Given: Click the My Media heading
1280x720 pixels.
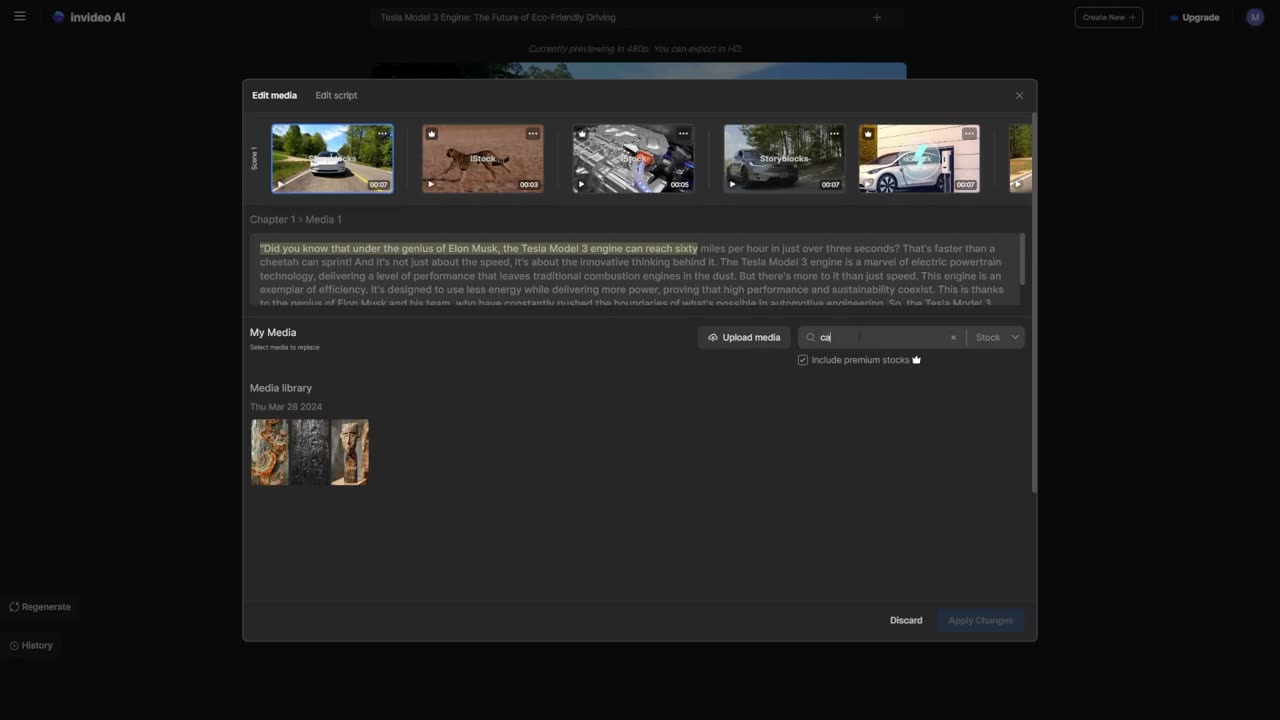Looking at the screenshot, I should 273,332.
